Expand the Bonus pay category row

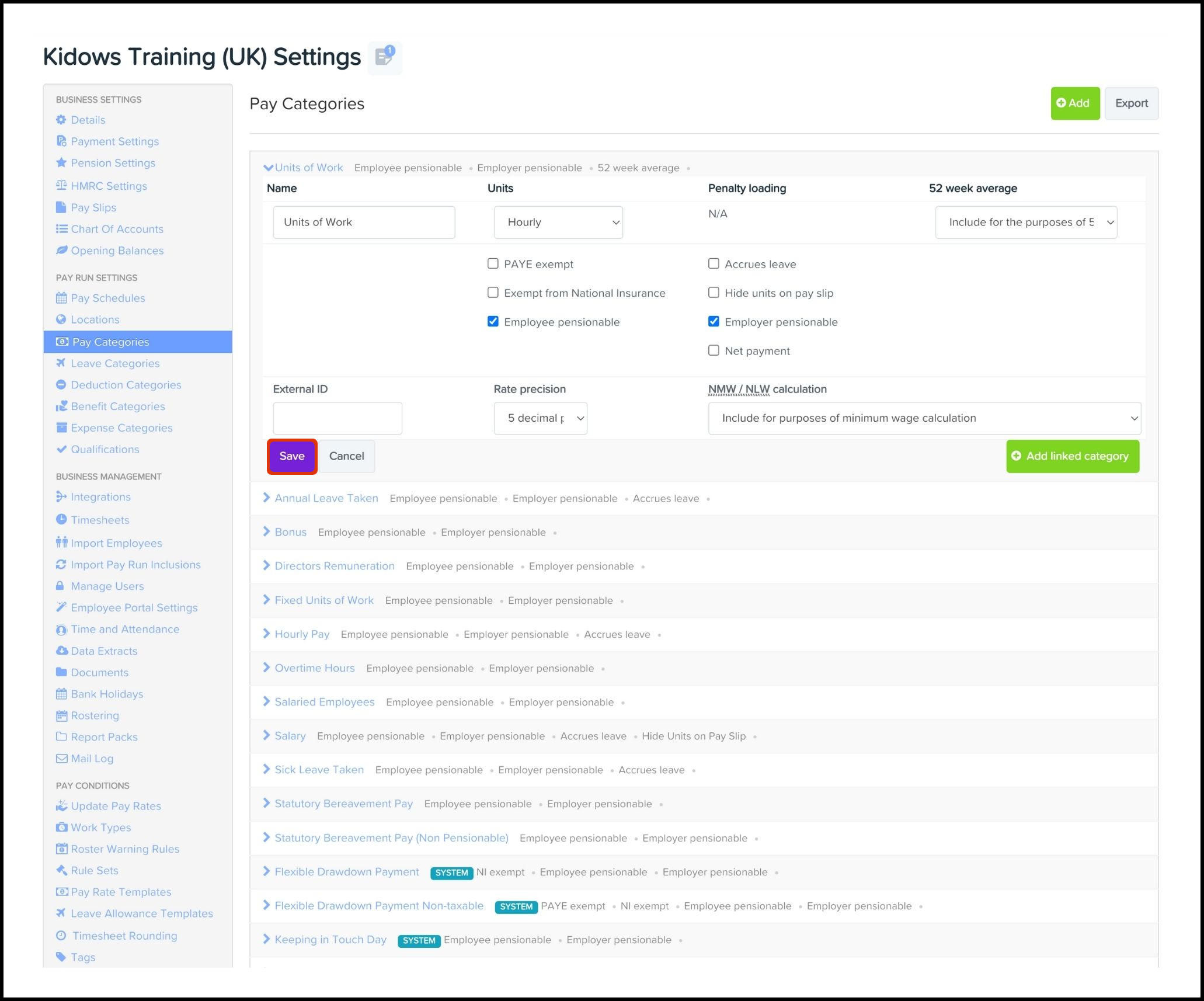(x=290, y=532)
